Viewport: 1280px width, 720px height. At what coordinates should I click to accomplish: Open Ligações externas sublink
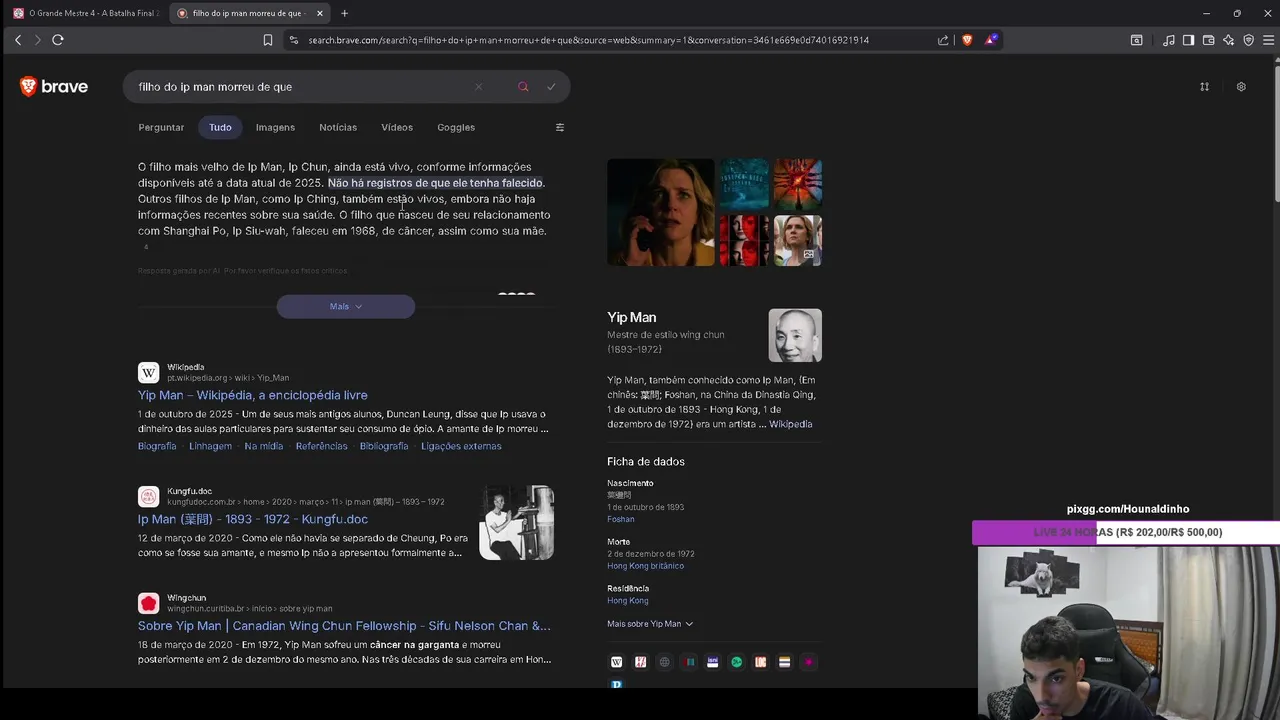pos(461,446)
